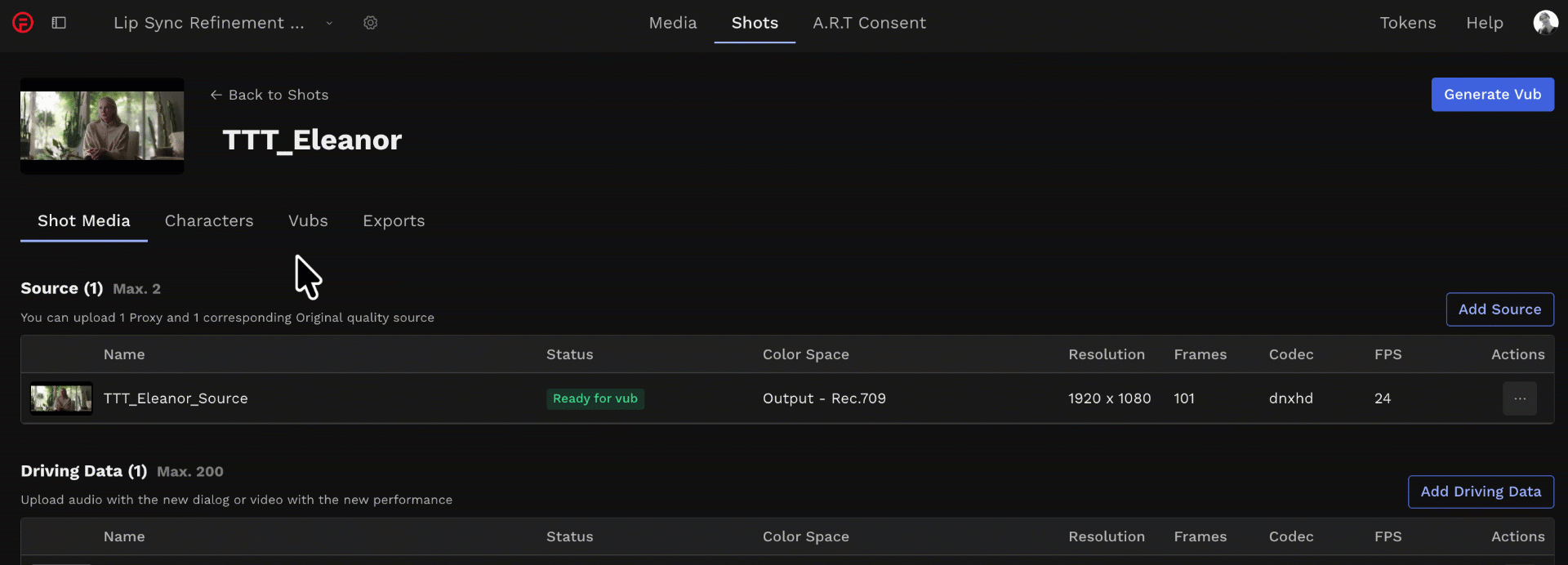Select the TTT_Eleanor_Source name
Image resolution: width=1568 pixels, height=565 pixels.
(x=176, y=398)
